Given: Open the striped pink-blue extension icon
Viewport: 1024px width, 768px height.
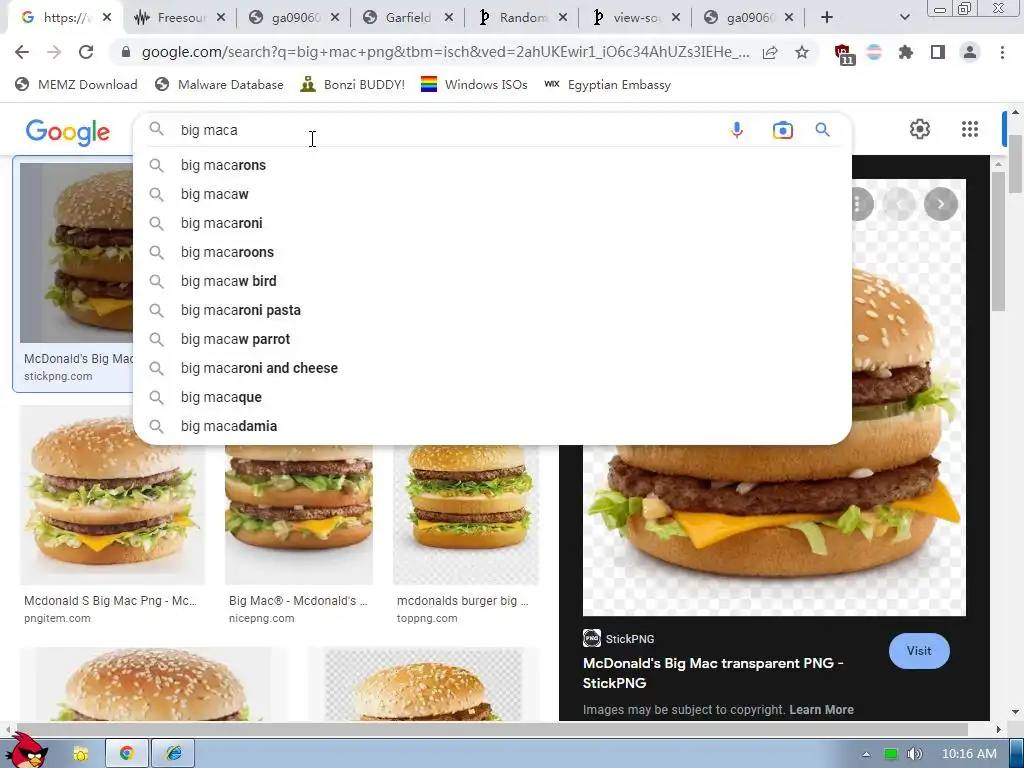Looking at the screenshot, I should 874,52.
